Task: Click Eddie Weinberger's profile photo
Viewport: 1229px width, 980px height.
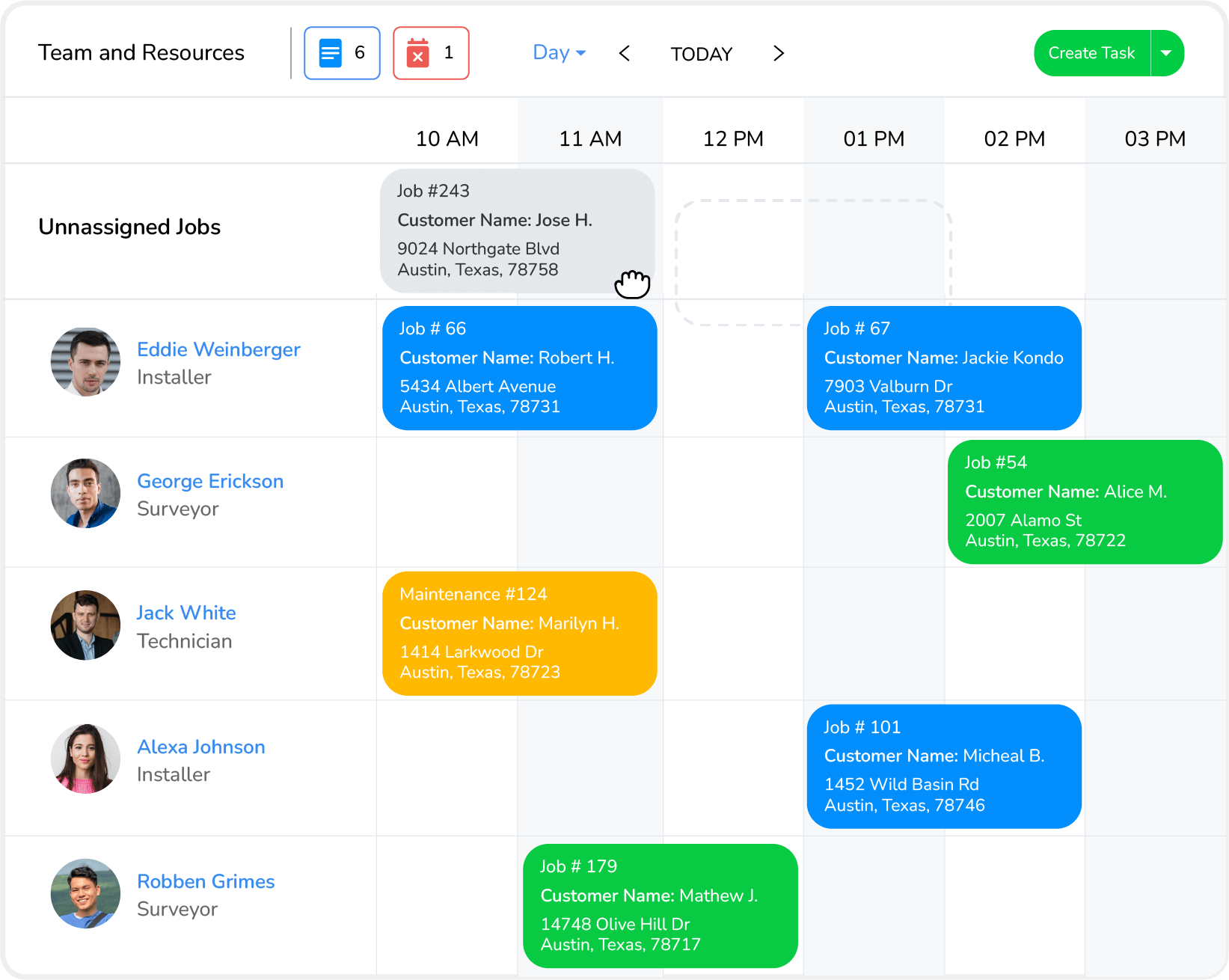Action: click(85, 362)
